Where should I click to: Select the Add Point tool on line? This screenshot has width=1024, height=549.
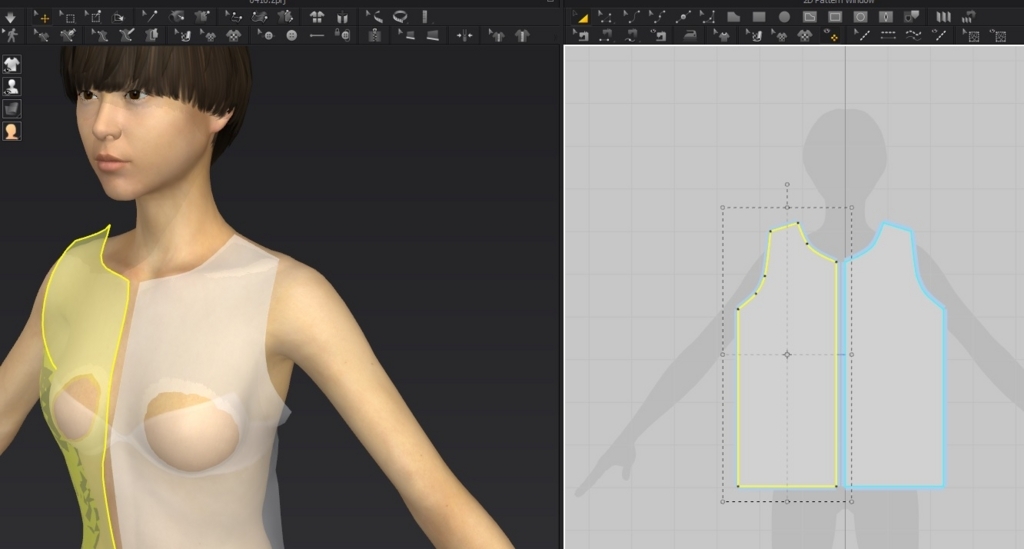(683, 18)
